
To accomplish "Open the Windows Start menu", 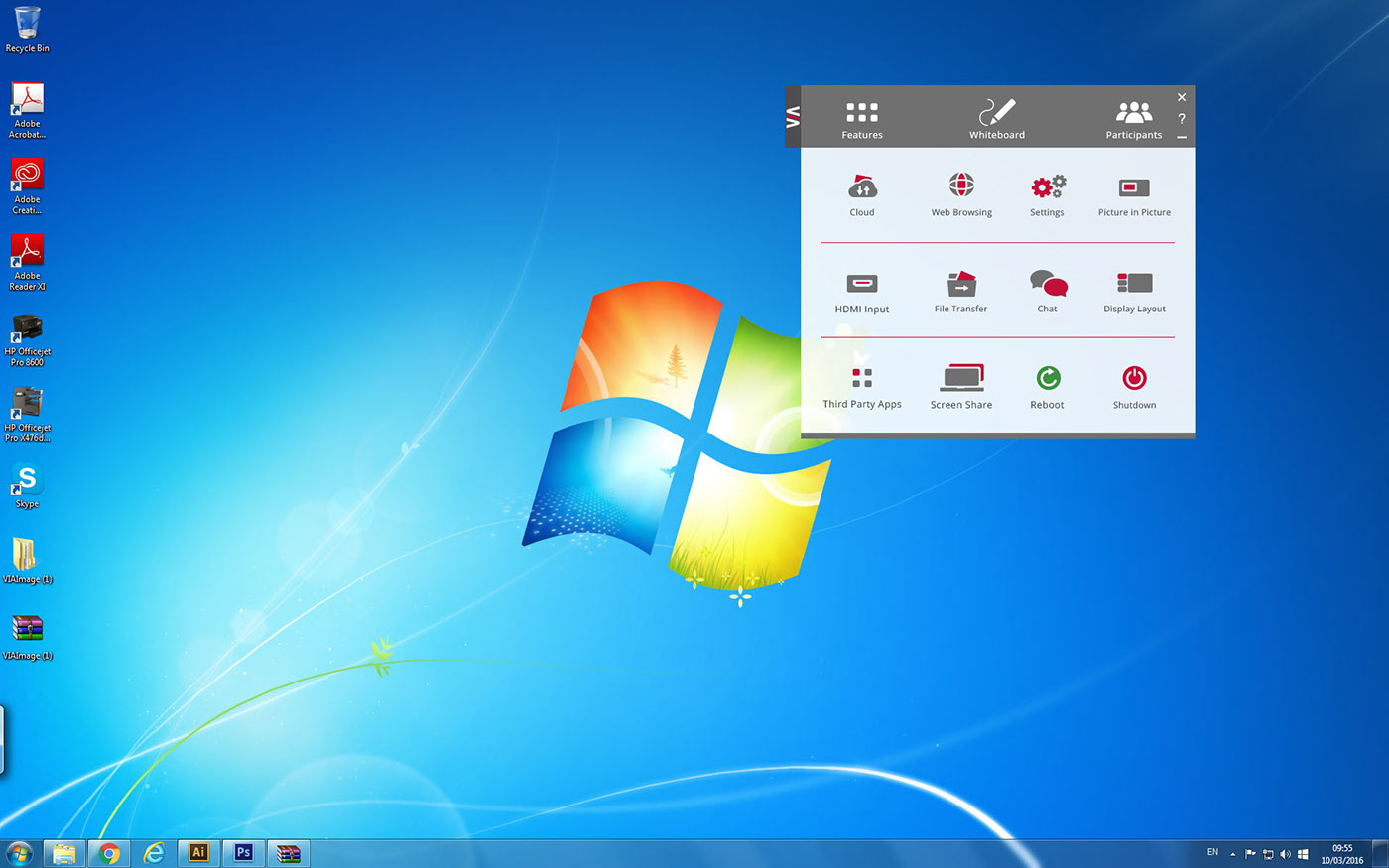I will click(x=19, y=853).
